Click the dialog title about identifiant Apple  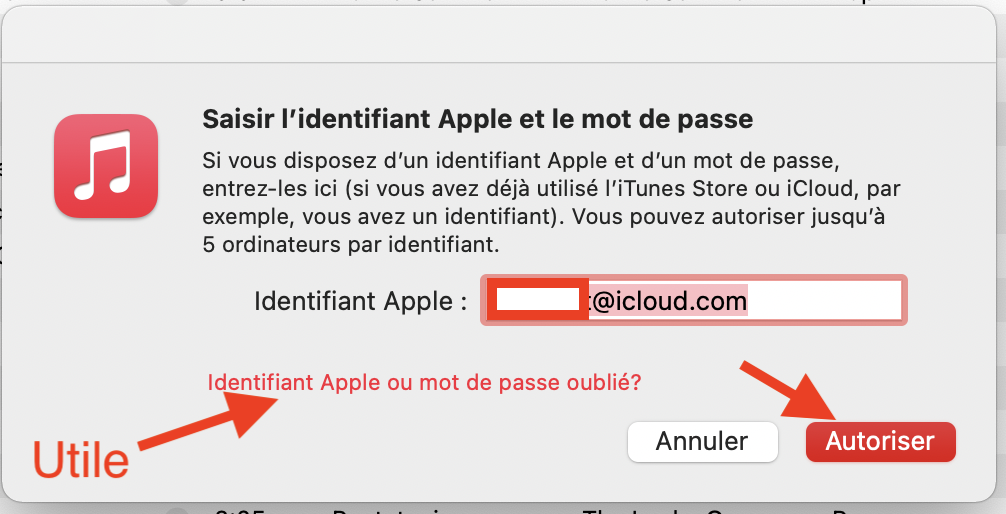click(x=477, y=120)
